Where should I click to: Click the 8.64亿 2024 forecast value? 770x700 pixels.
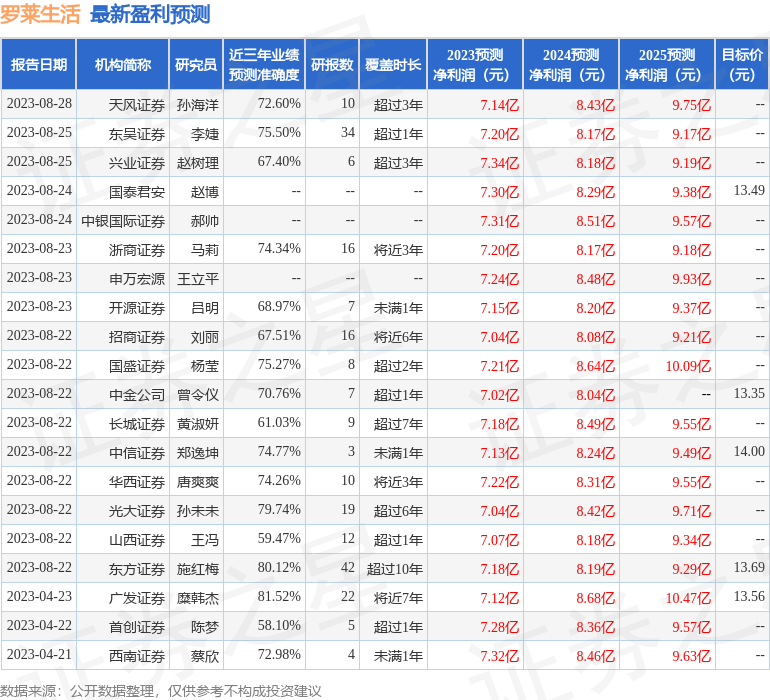point(595,366)
